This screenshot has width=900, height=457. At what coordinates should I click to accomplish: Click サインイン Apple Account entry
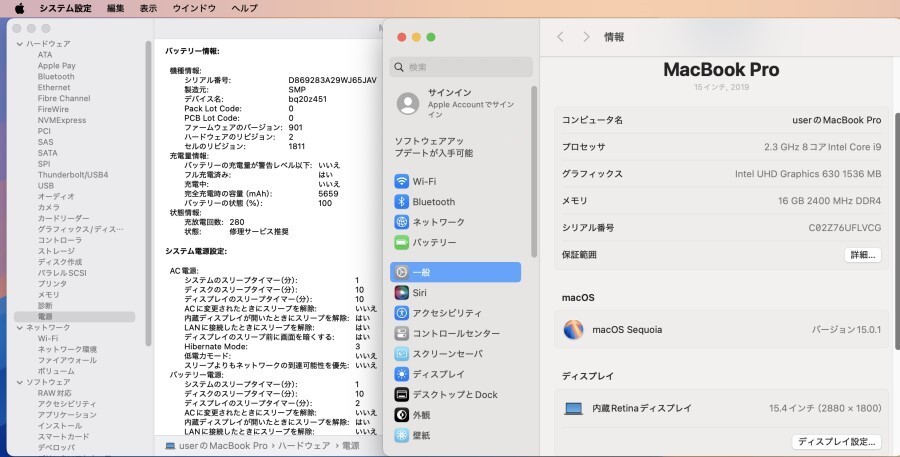[461, 104]
